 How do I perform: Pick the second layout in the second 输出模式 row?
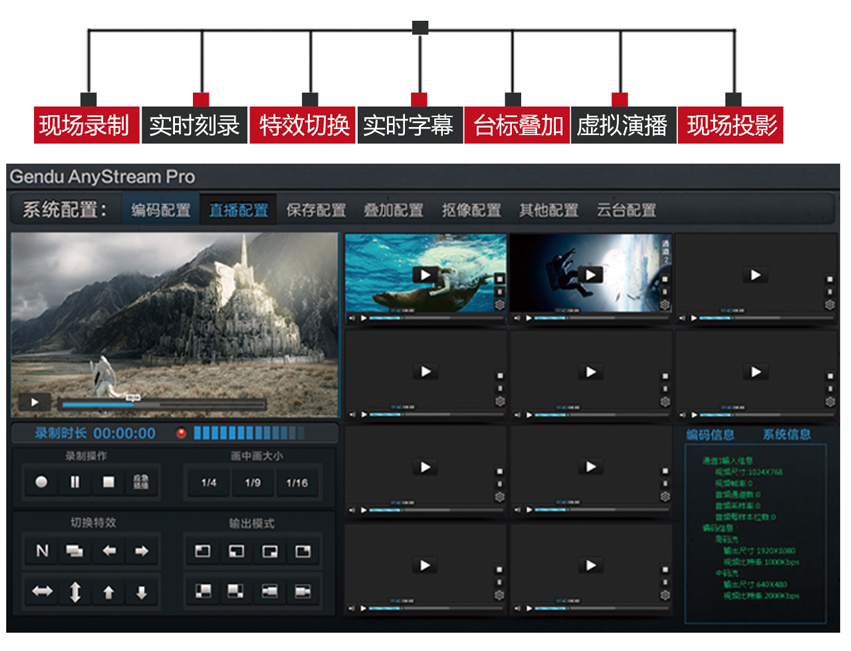(236, 591)
